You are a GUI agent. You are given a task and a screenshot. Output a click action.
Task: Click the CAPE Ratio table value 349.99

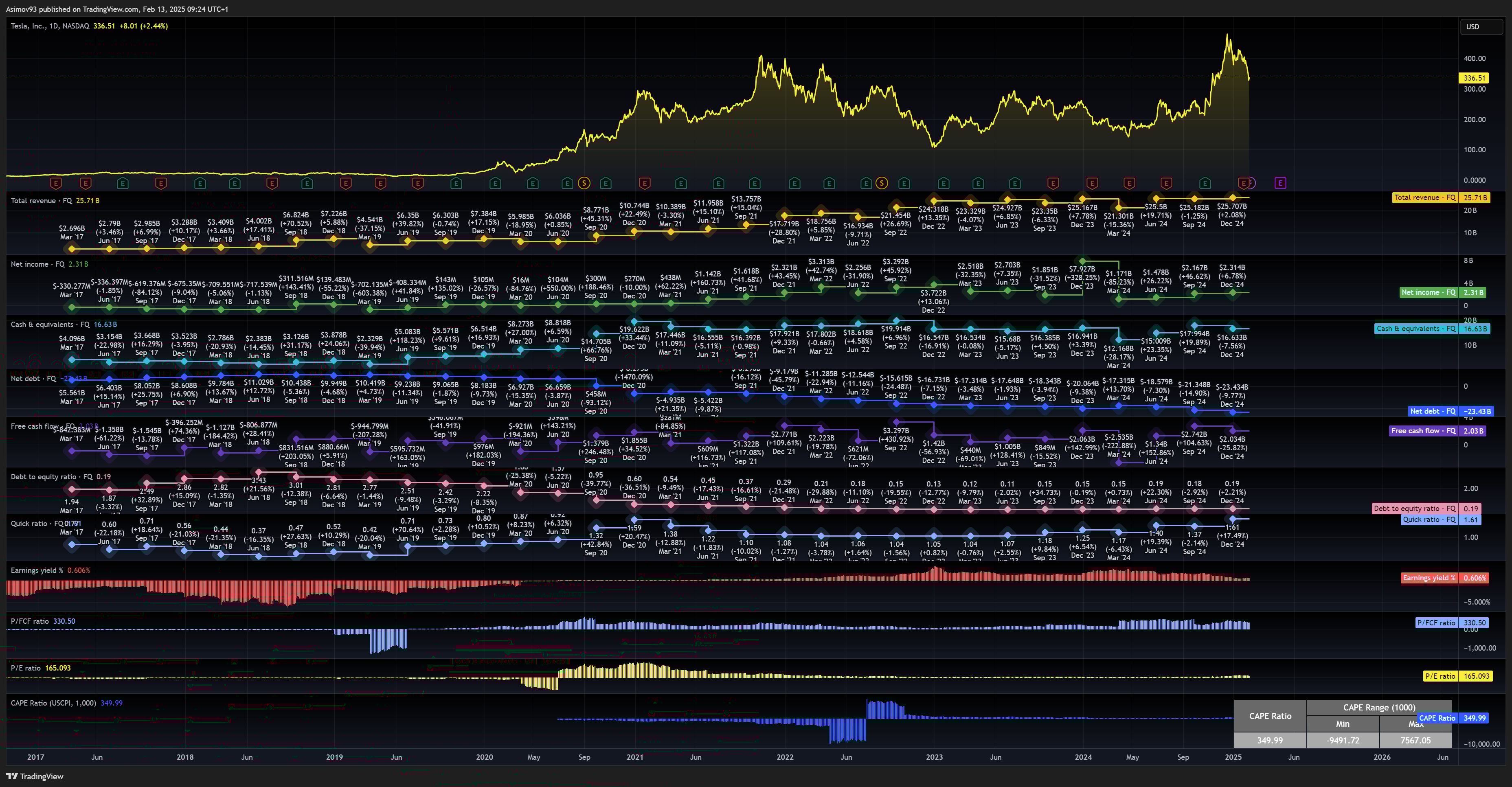[1270, 740]
